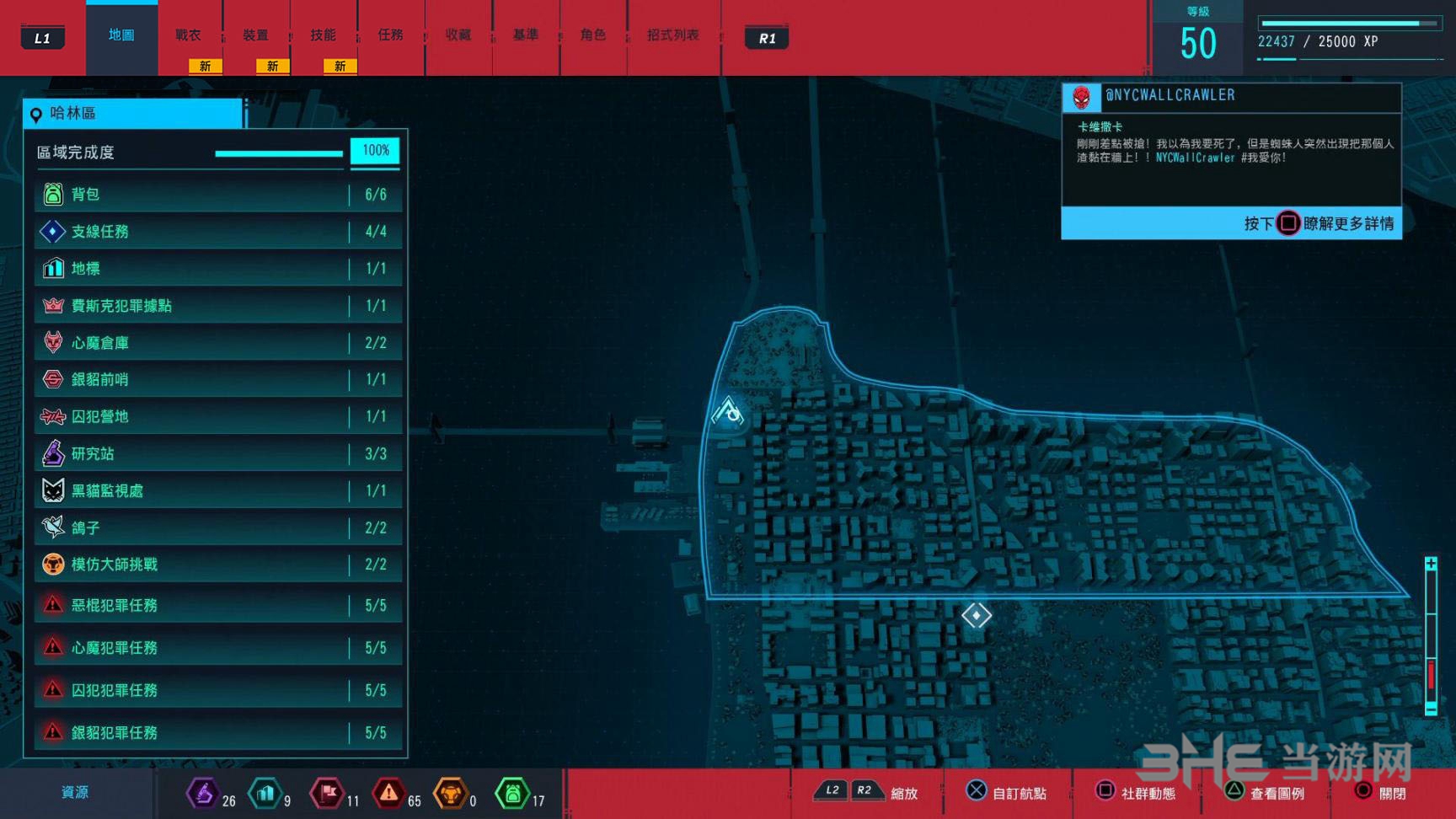The image size is (1456, 819).
Task: Click the prisoner camp icon for 囚犯營地
Action: (53, 416)
